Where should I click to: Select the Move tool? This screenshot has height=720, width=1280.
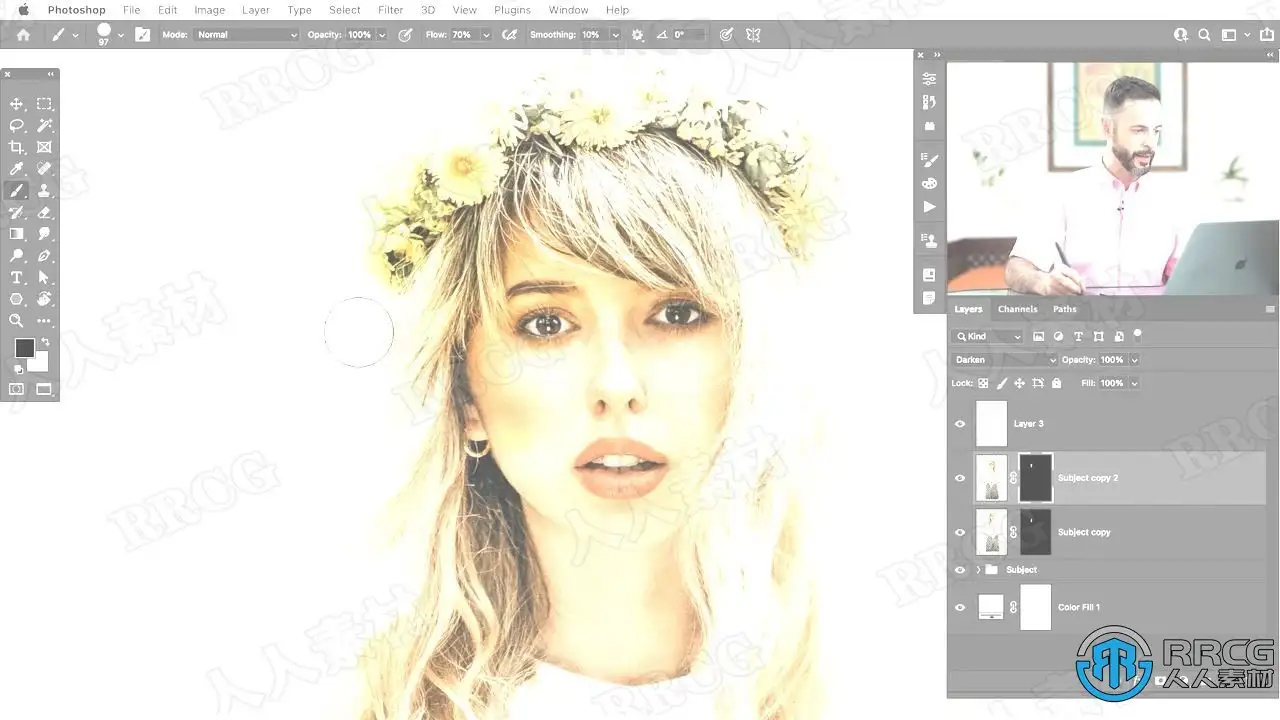(x=17, y=104)
